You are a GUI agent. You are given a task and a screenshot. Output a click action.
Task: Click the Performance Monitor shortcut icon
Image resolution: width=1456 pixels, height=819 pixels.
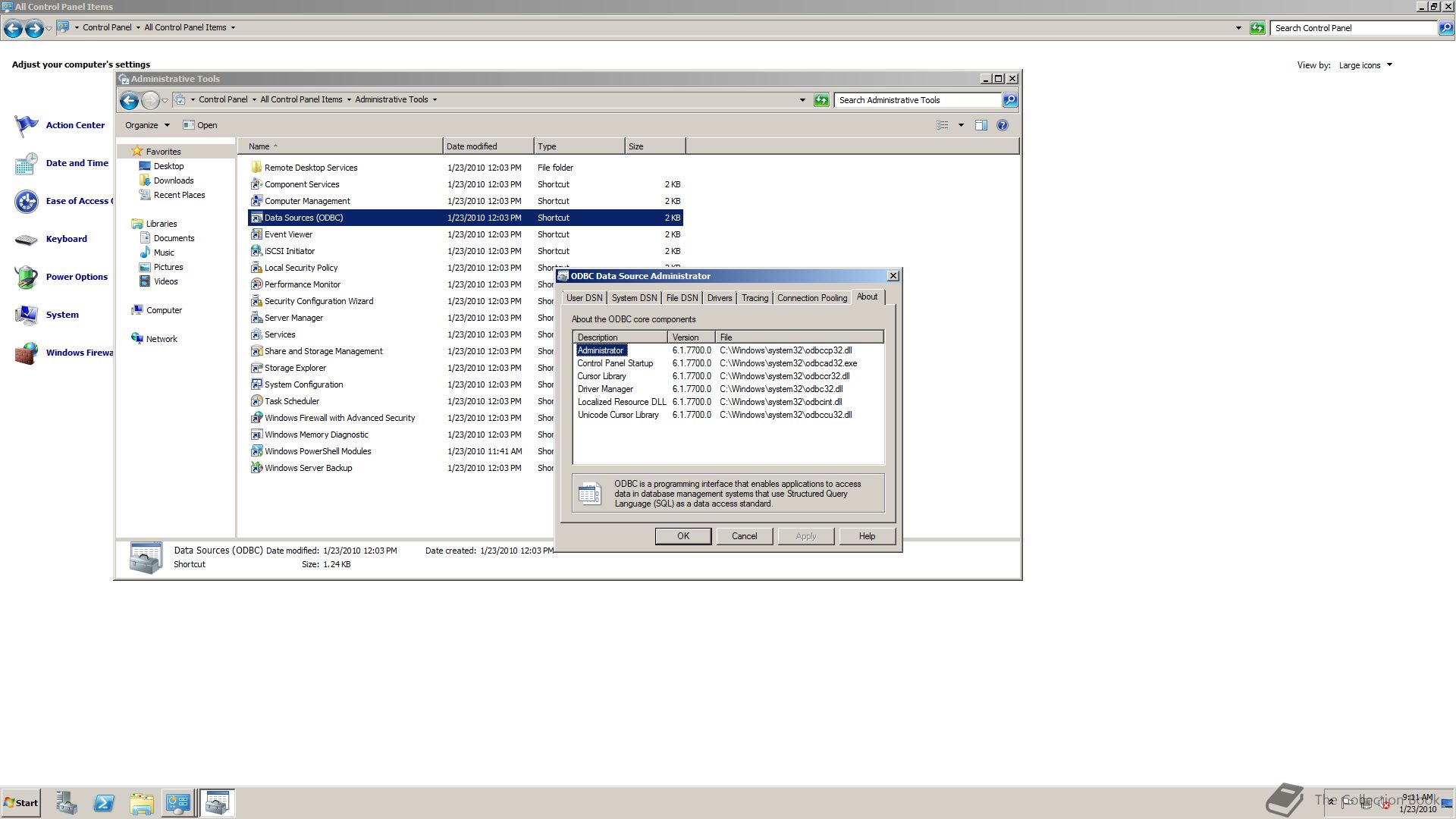point(256,284)
